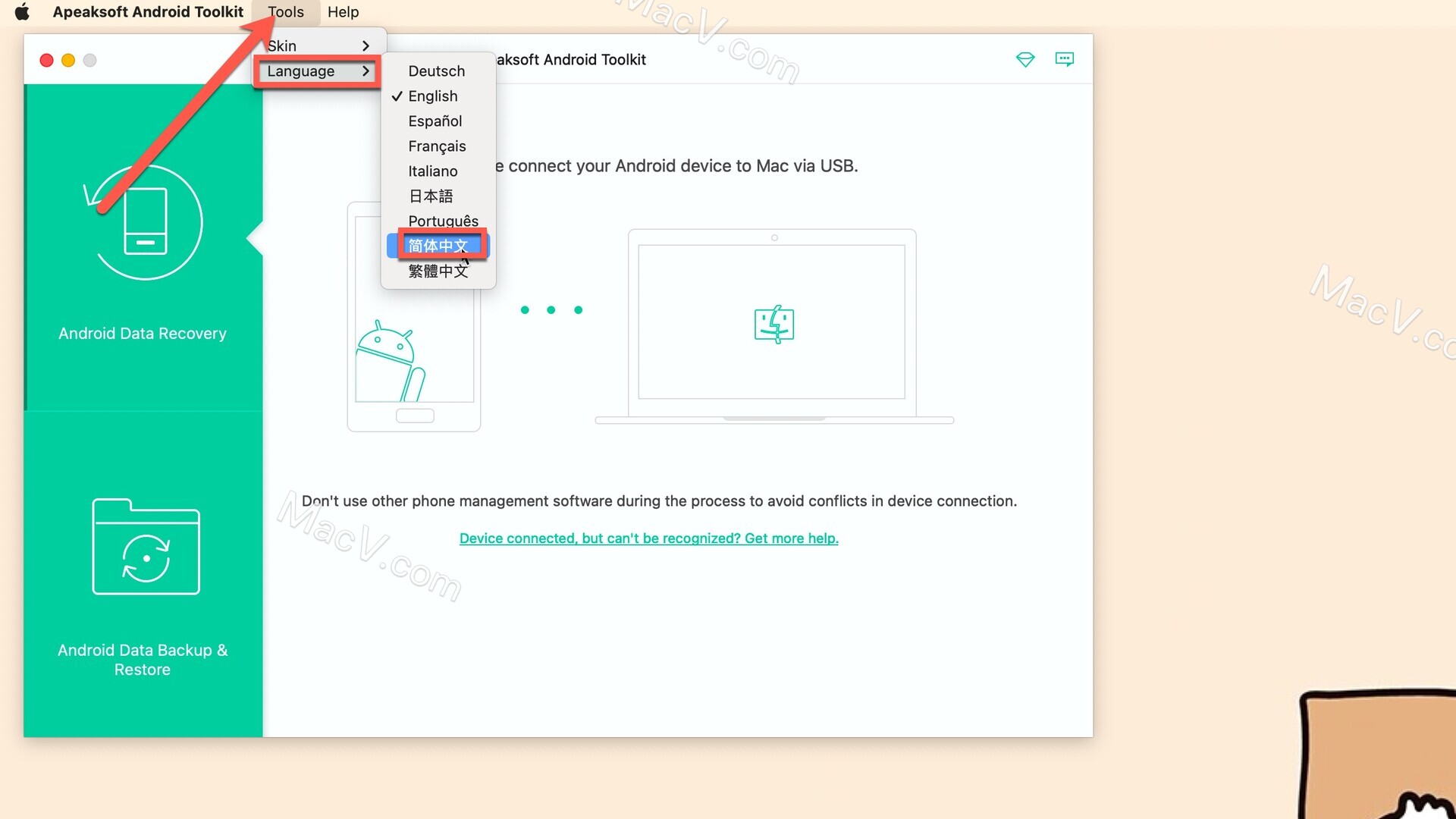The width and height of the screenshot is (1456, 819).
Task: Click Android Data Recovery label
Action: [143, 334]
